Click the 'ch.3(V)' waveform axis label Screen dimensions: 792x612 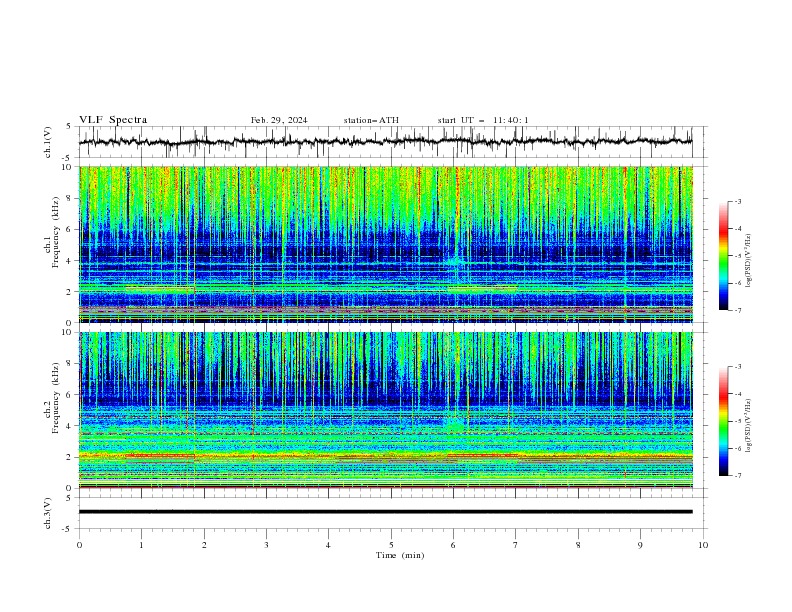[x=47, y=513]
